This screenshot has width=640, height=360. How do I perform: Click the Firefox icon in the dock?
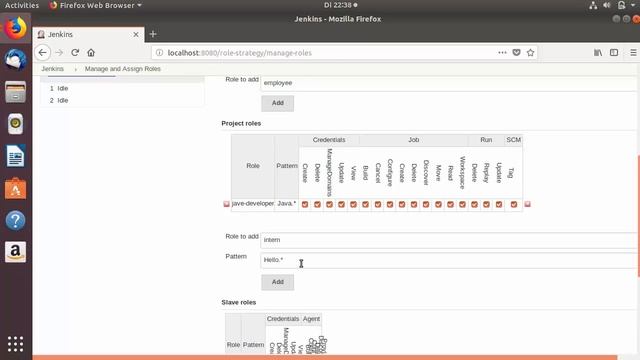(16, 28)
